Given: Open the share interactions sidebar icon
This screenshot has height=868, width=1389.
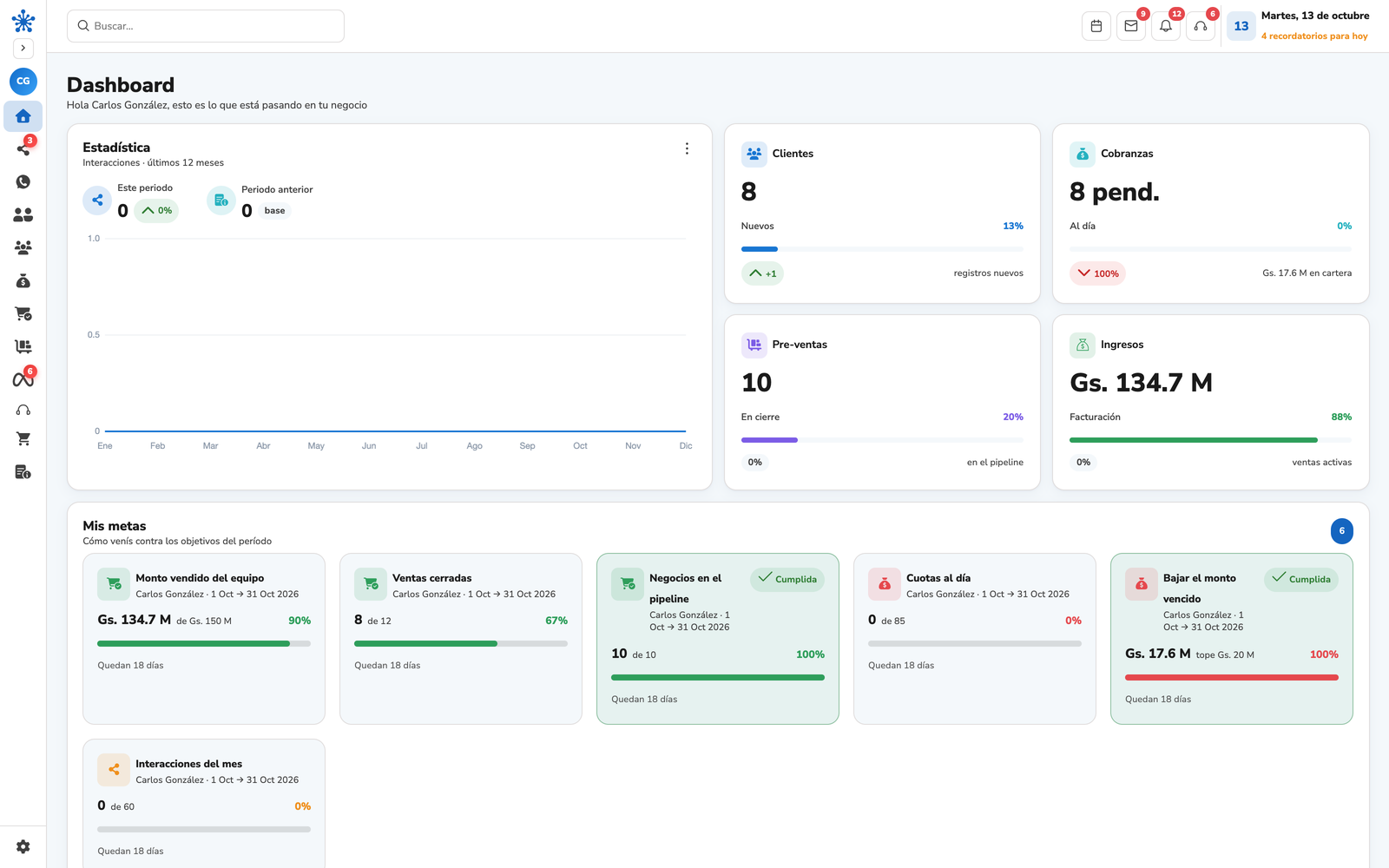Looking at the screenshot, I should point(23,149).
